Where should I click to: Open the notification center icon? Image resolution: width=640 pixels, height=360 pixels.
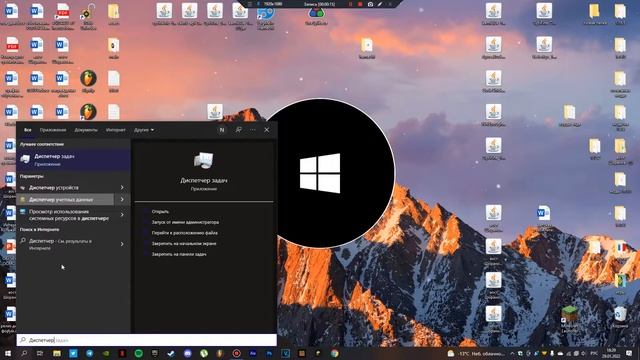(629, 353)
